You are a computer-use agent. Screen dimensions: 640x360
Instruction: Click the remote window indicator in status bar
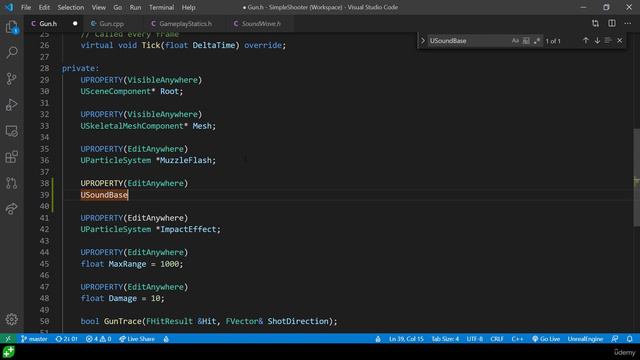pos(8,339)
